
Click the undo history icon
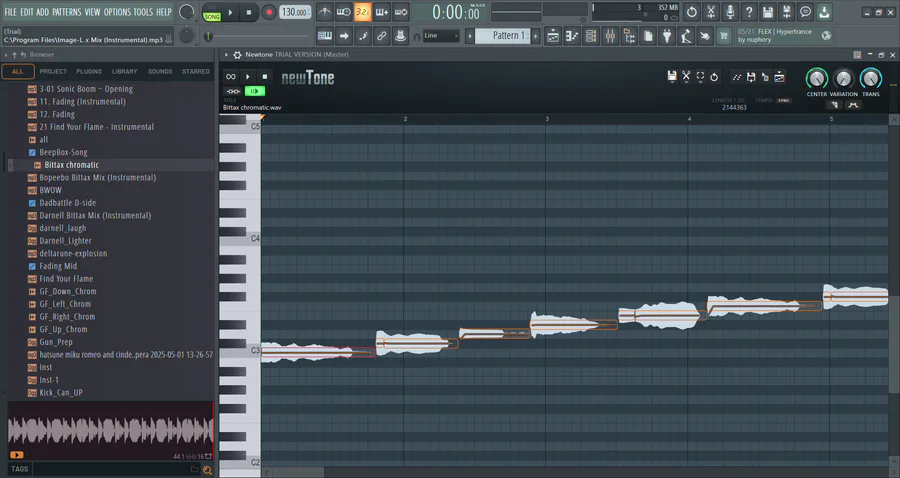(x=692, y=11)
